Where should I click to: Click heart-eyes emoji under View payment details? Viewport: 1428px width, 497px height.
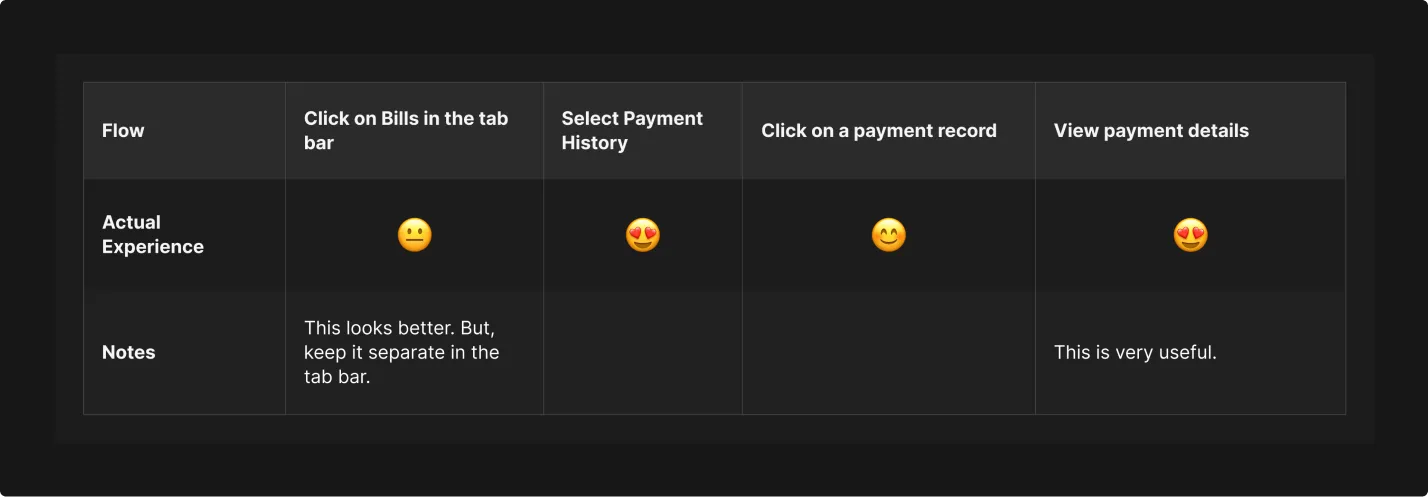click(1190, 236)
